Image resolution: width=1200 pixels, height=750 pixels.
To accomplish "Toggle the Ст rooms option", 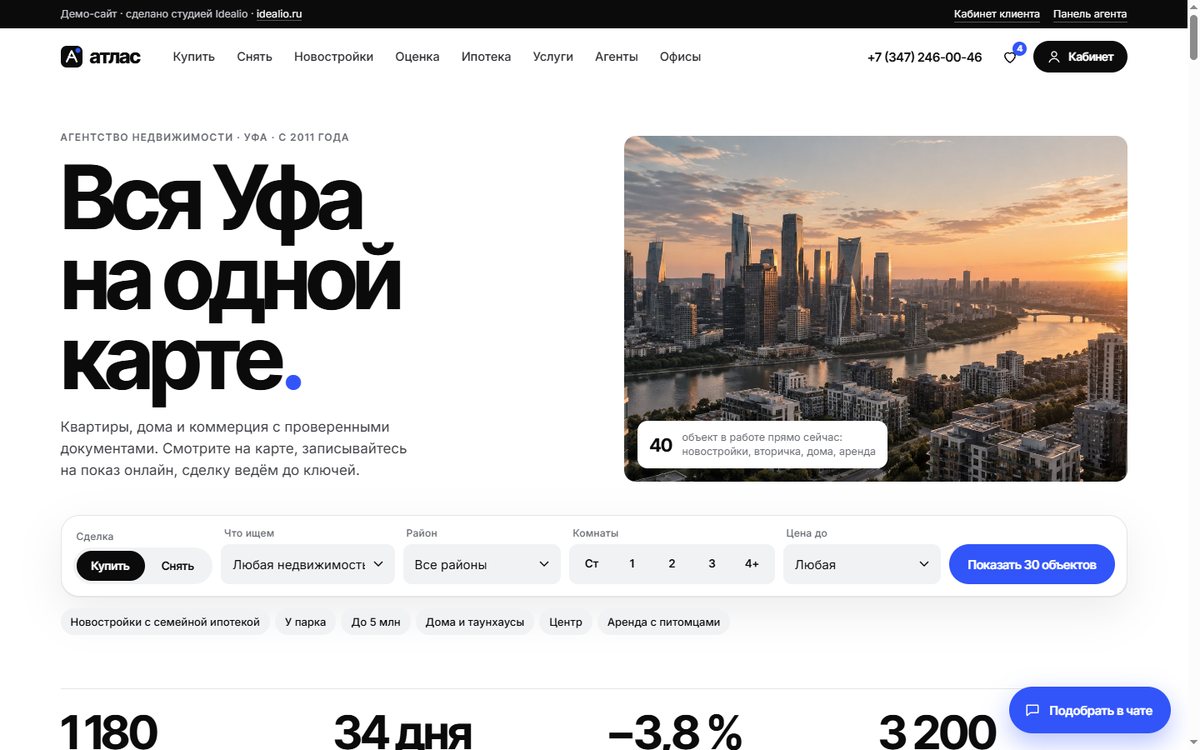I will [x=592, y=564].
